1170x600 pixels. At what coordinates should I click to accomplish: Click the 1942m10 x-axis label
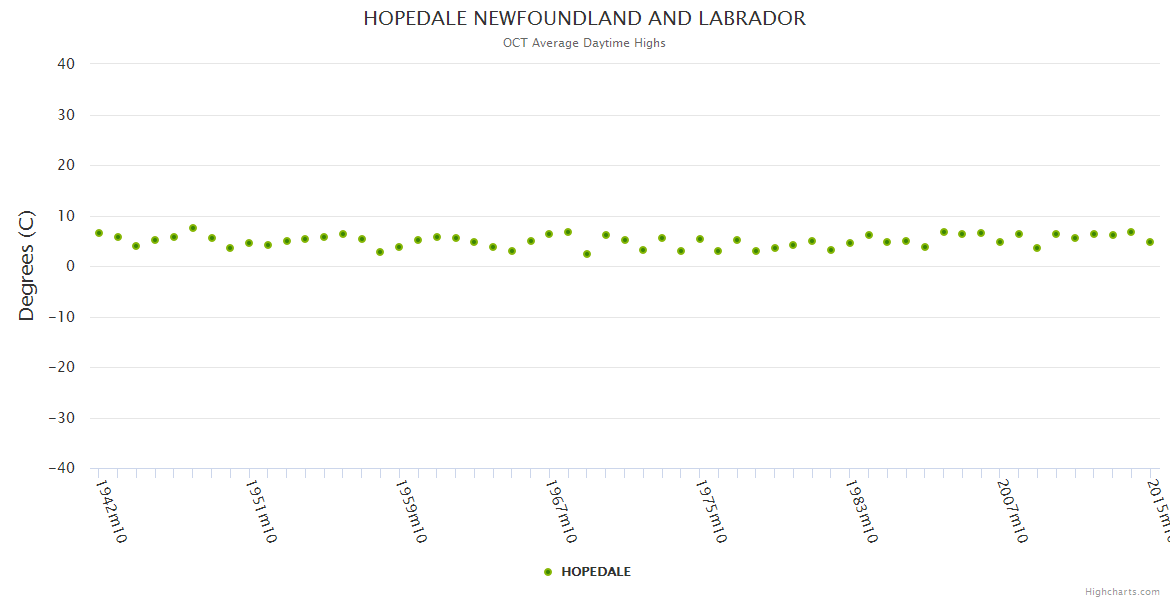[x=110, y=510]
